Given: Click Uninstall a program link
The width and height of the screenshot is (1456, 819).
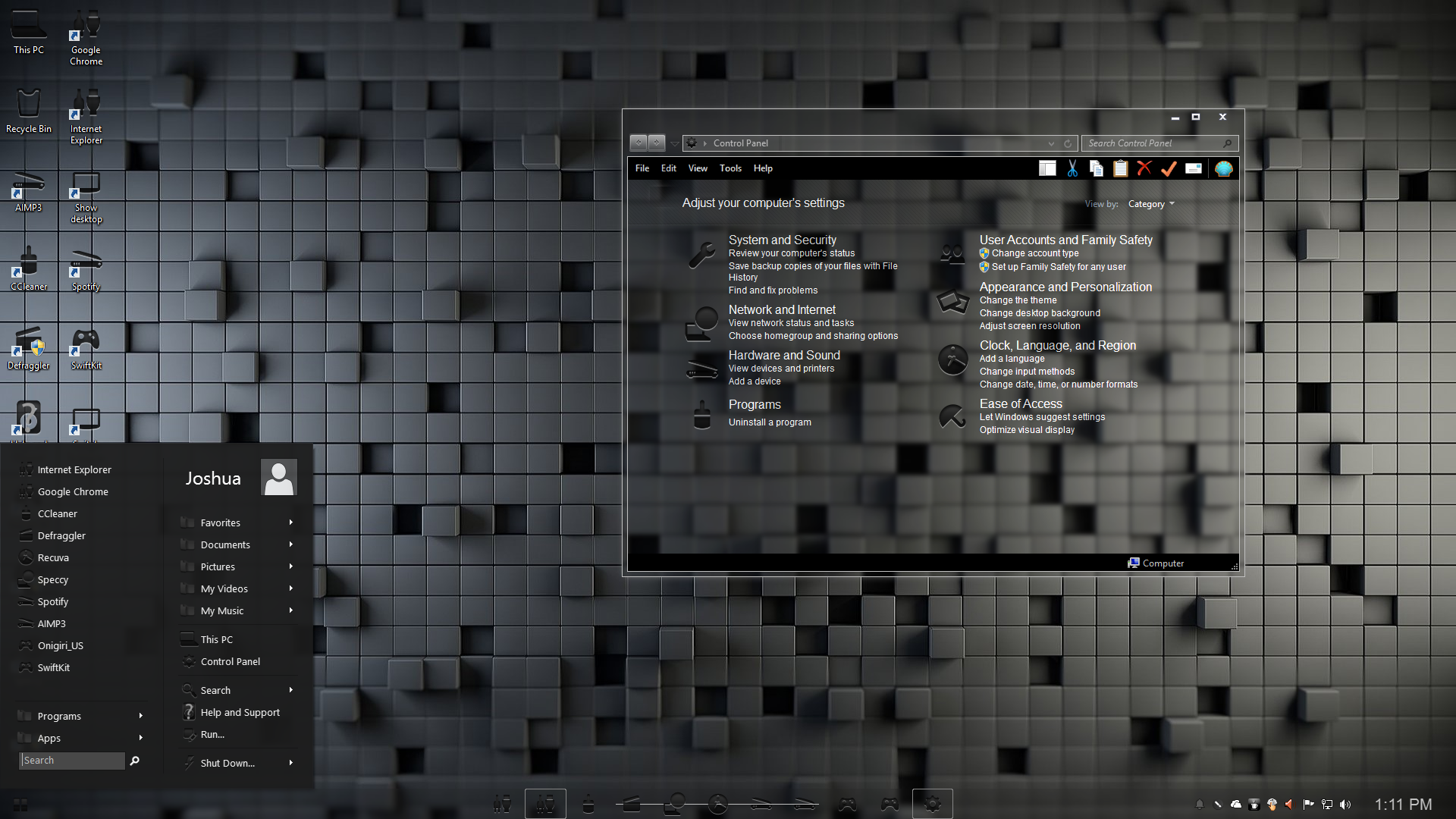Looking at the screenshot, I should [x=770, y=422].
